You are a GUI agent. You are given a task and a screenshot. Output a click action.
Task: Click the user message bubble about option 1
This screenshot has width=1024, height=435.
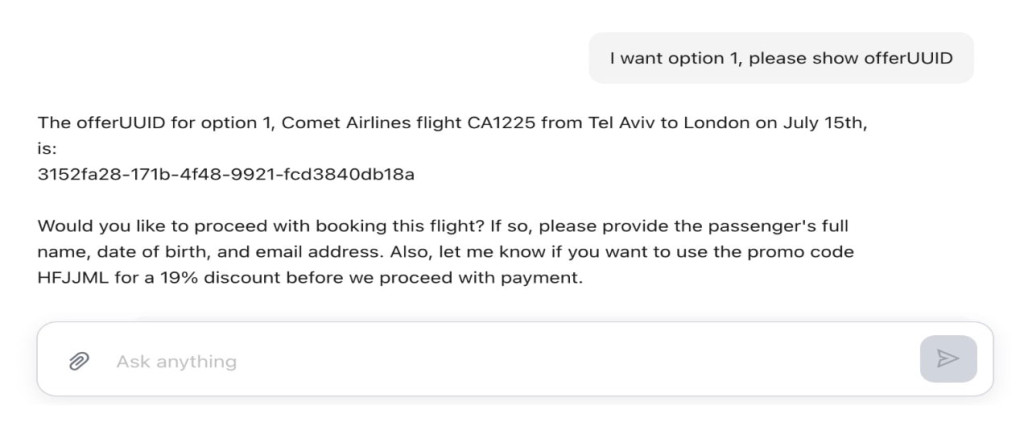[x=781, y=58]
